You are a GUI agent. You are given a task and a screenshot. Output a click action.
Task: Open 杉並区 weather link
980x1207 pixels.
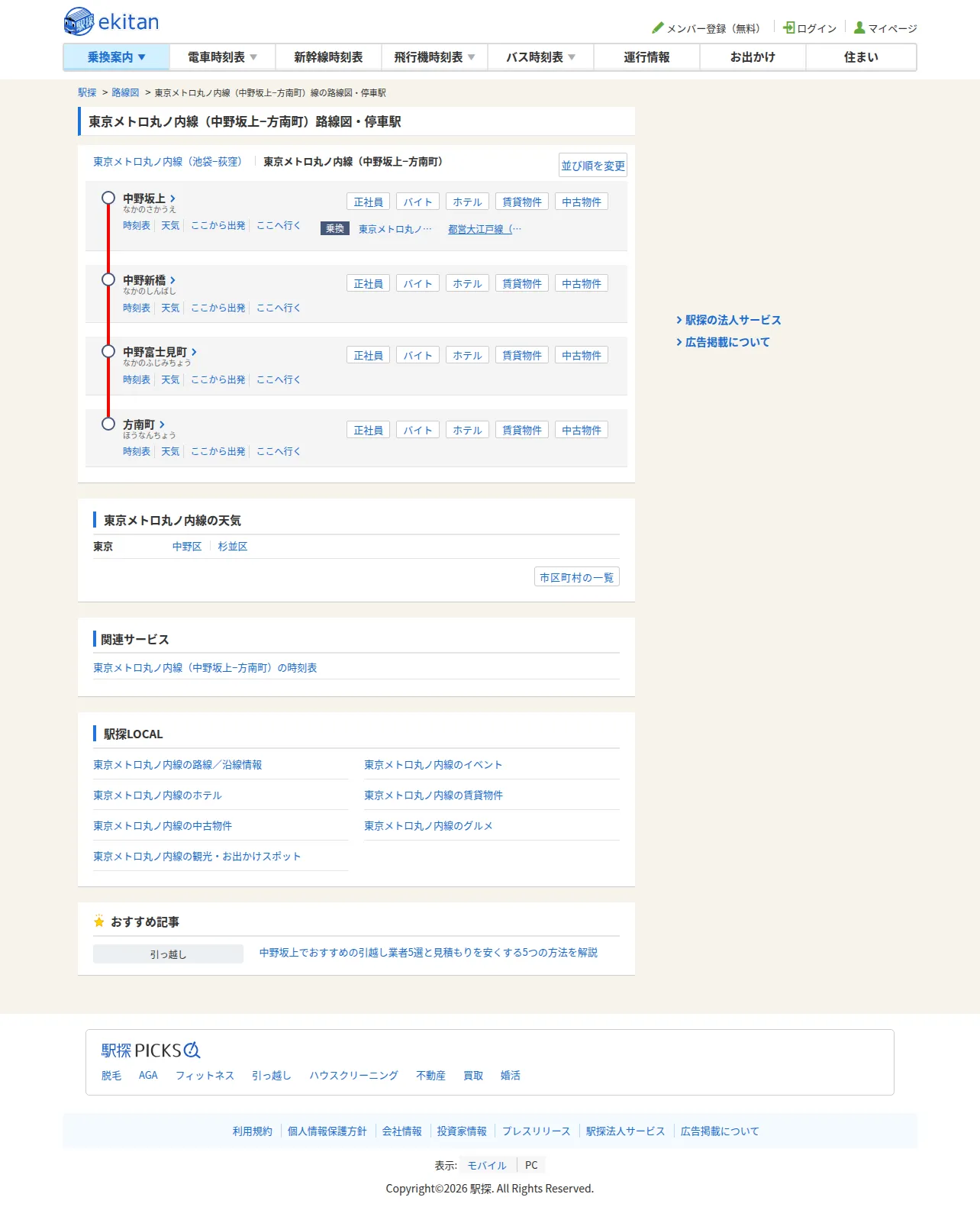(x=233, y=547)
